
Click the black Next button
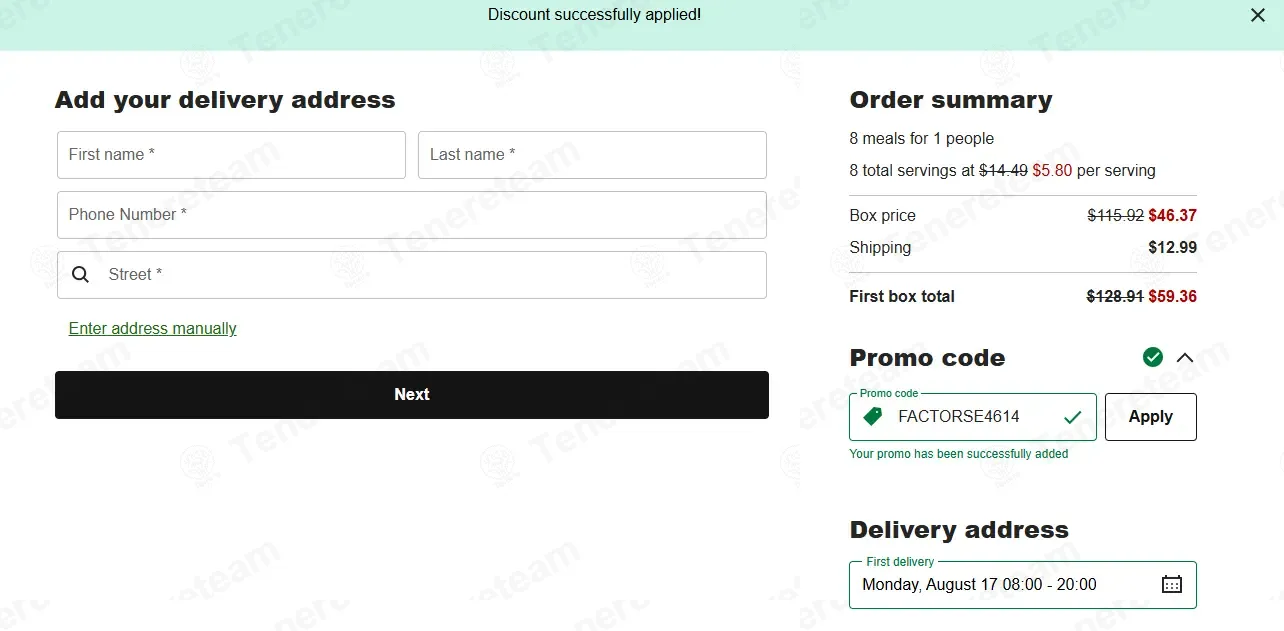tap(412, 395)
